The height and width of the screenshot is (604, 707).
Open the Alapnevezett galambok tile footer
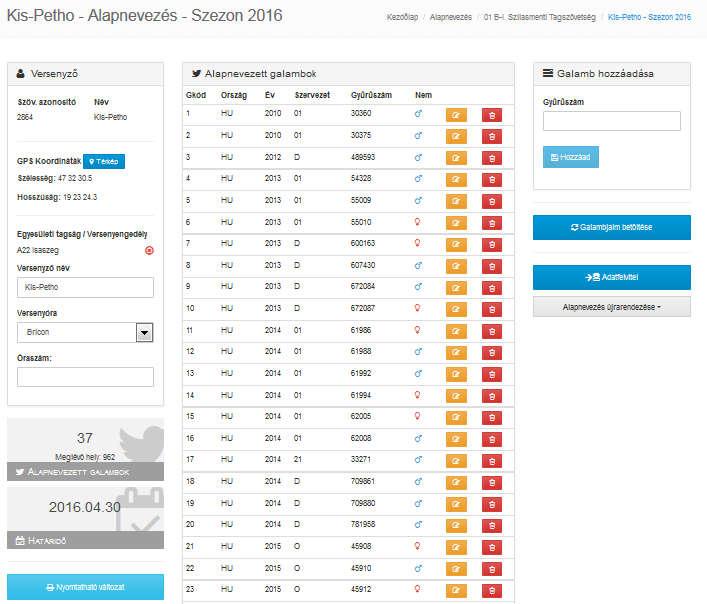(x=85, y=472)
